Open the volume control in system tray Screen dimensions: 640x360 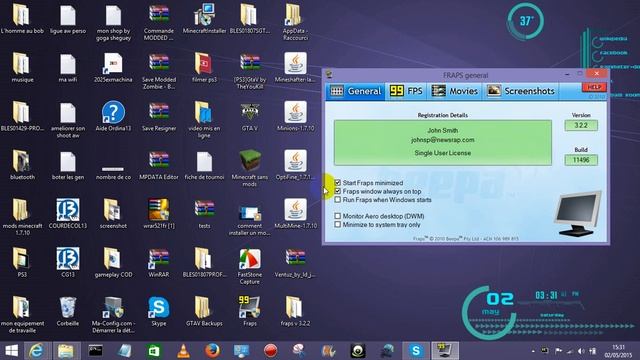pyautogui.click(x=581, y=351)
